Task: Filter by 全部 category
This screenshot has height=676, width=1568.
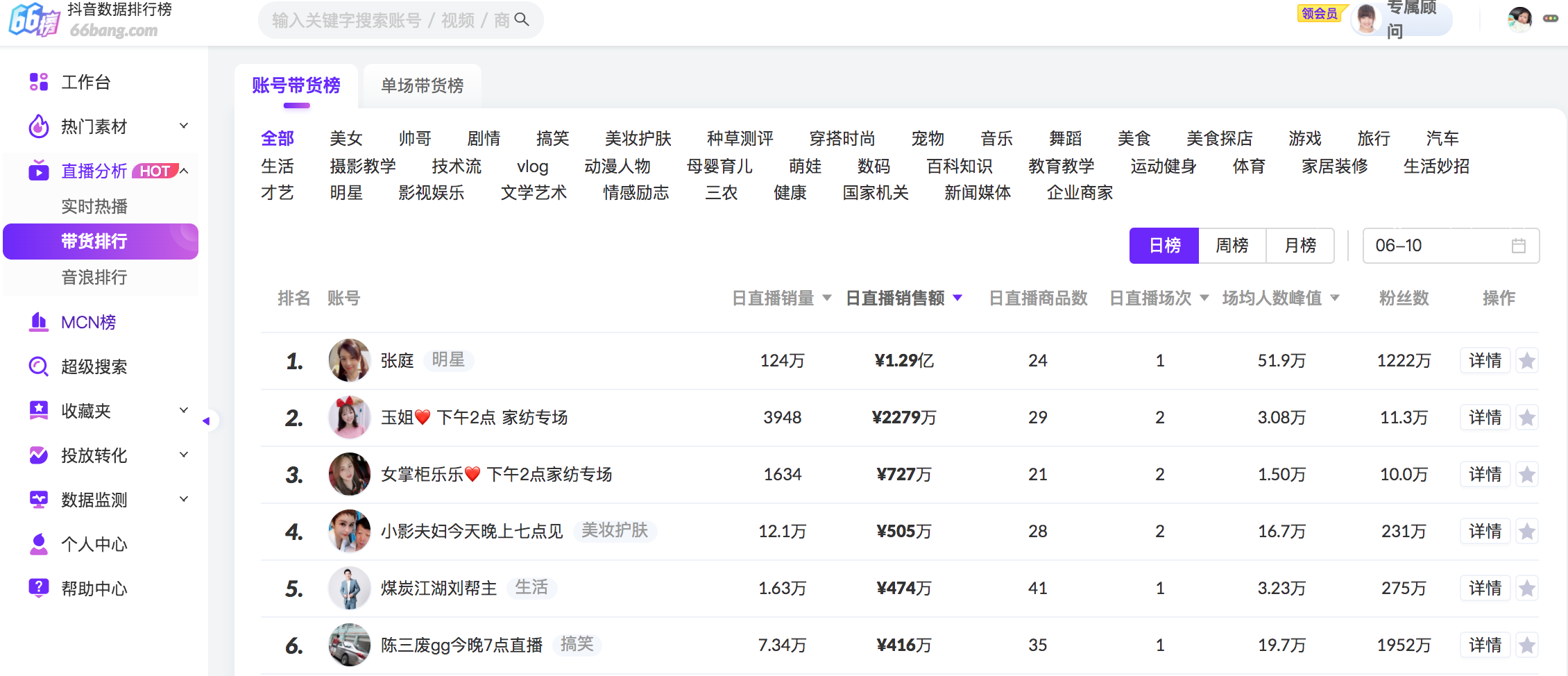Action: 278,138
